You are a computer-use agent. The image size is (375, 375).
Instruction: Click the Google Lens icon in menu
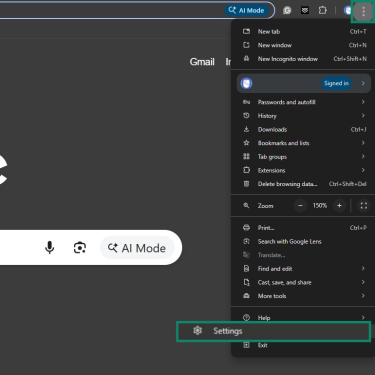[246, 241]
